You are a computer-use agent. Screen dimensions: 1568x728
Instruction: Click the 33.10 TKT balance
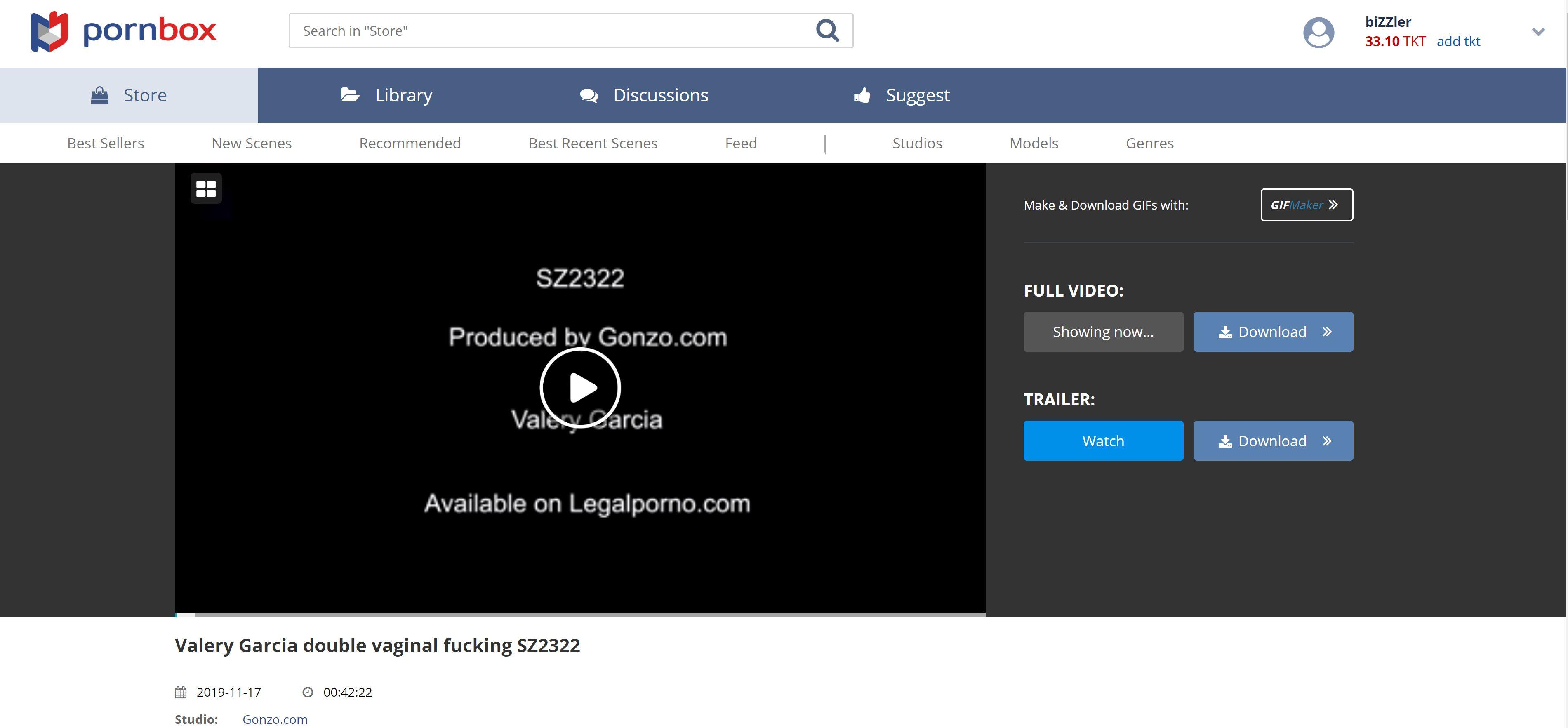tap(1395, 41)
